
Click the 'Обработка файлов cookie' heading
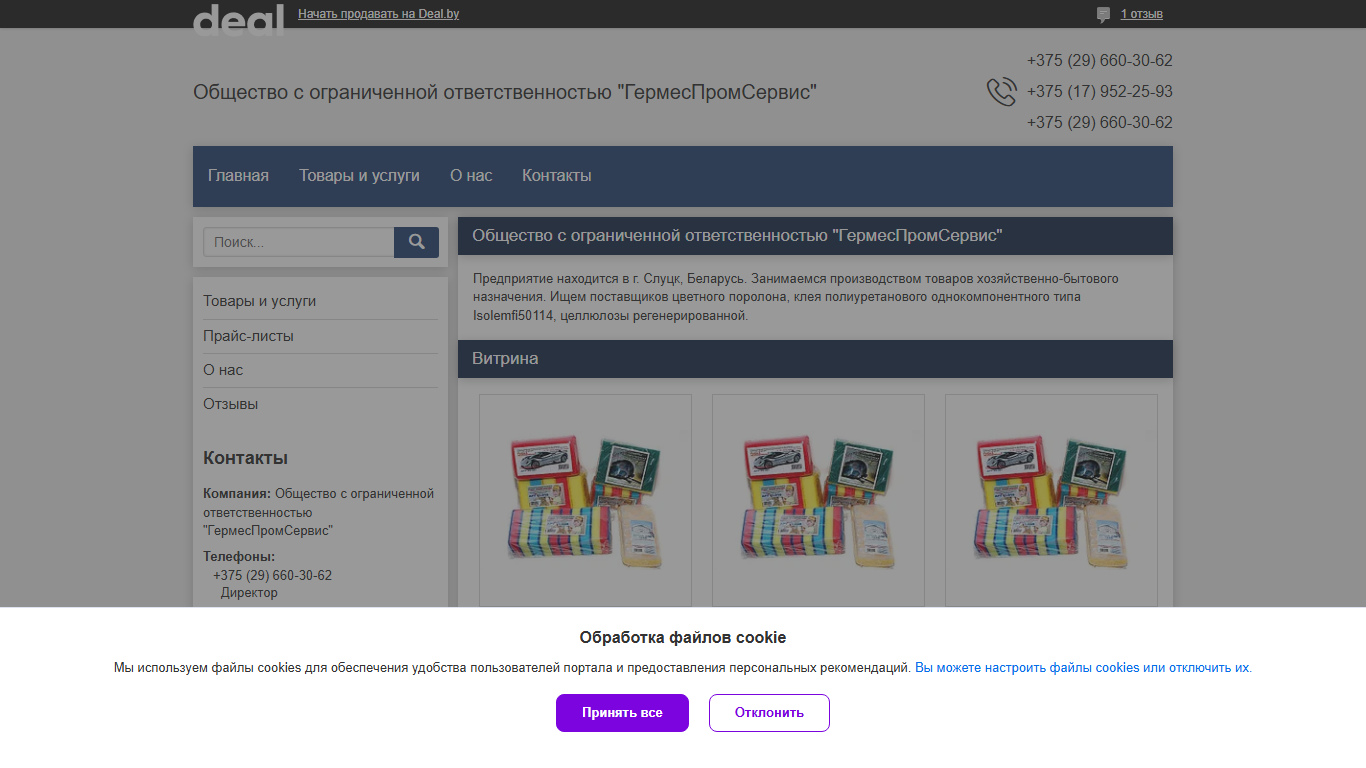683,637
